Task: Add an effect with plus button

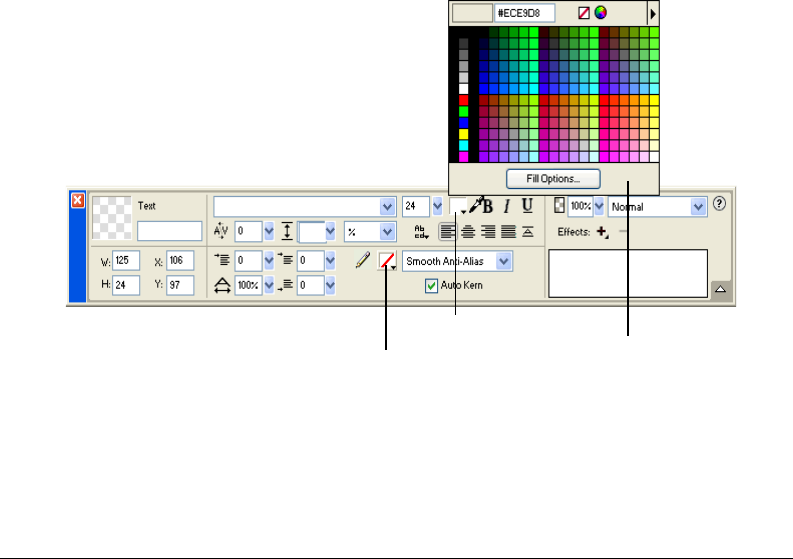Action: (x=602, y=232)
